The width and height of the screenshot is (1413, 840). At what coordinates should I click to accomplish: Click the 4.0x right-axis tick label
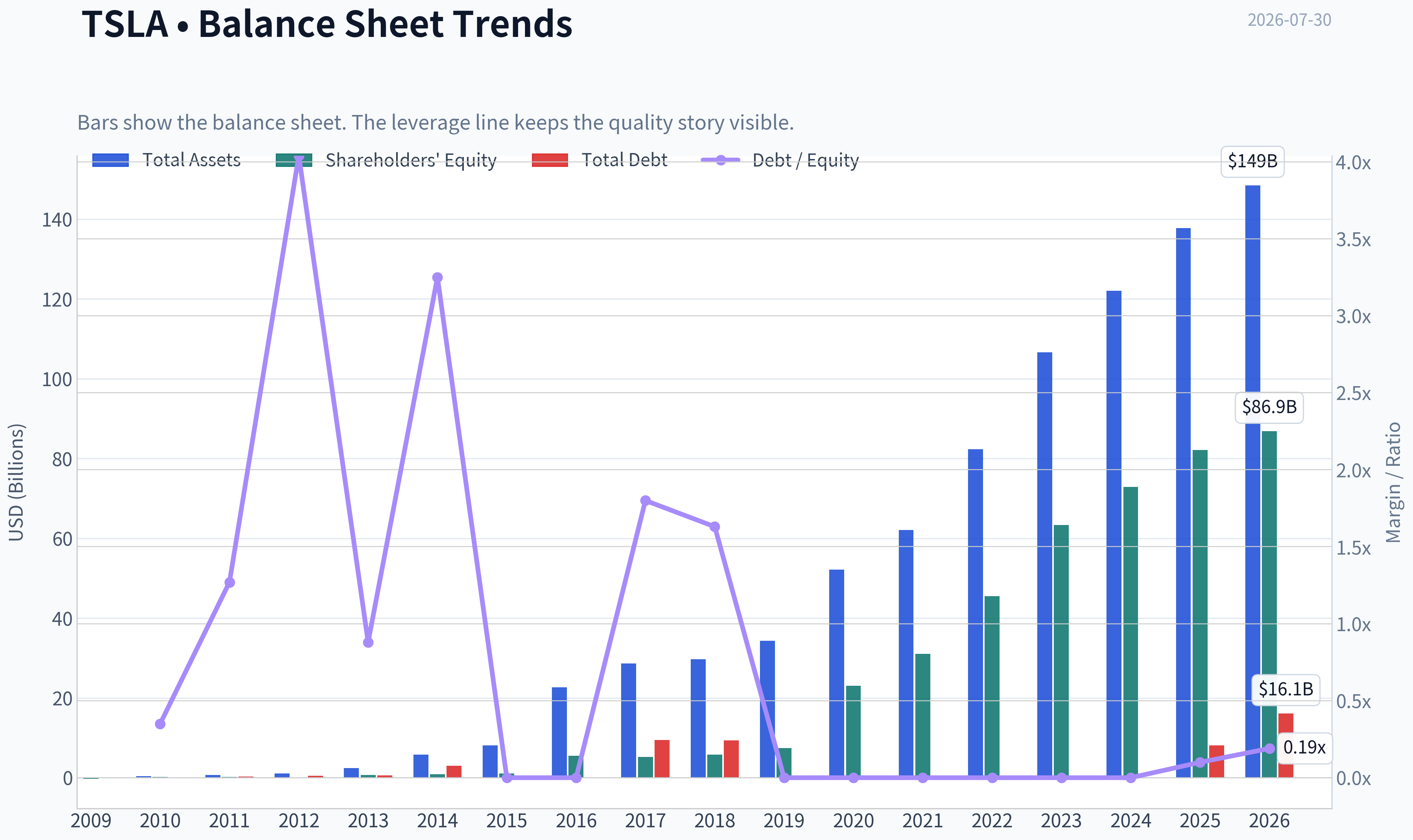tap(1353, 163)
